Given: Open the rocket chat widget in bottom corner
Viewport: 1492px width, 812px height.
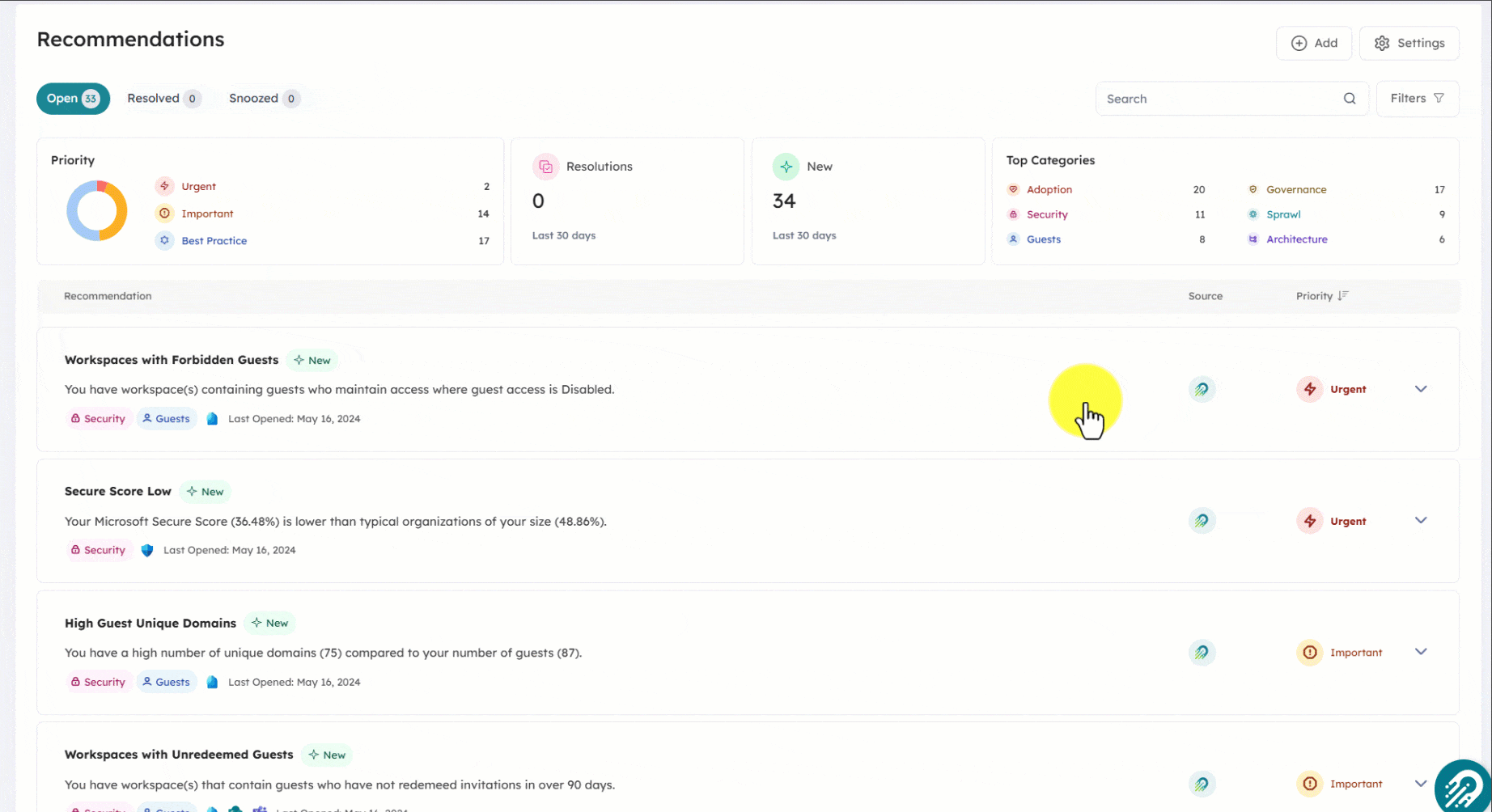Looking at the screenshot, I should point(1463,785).
